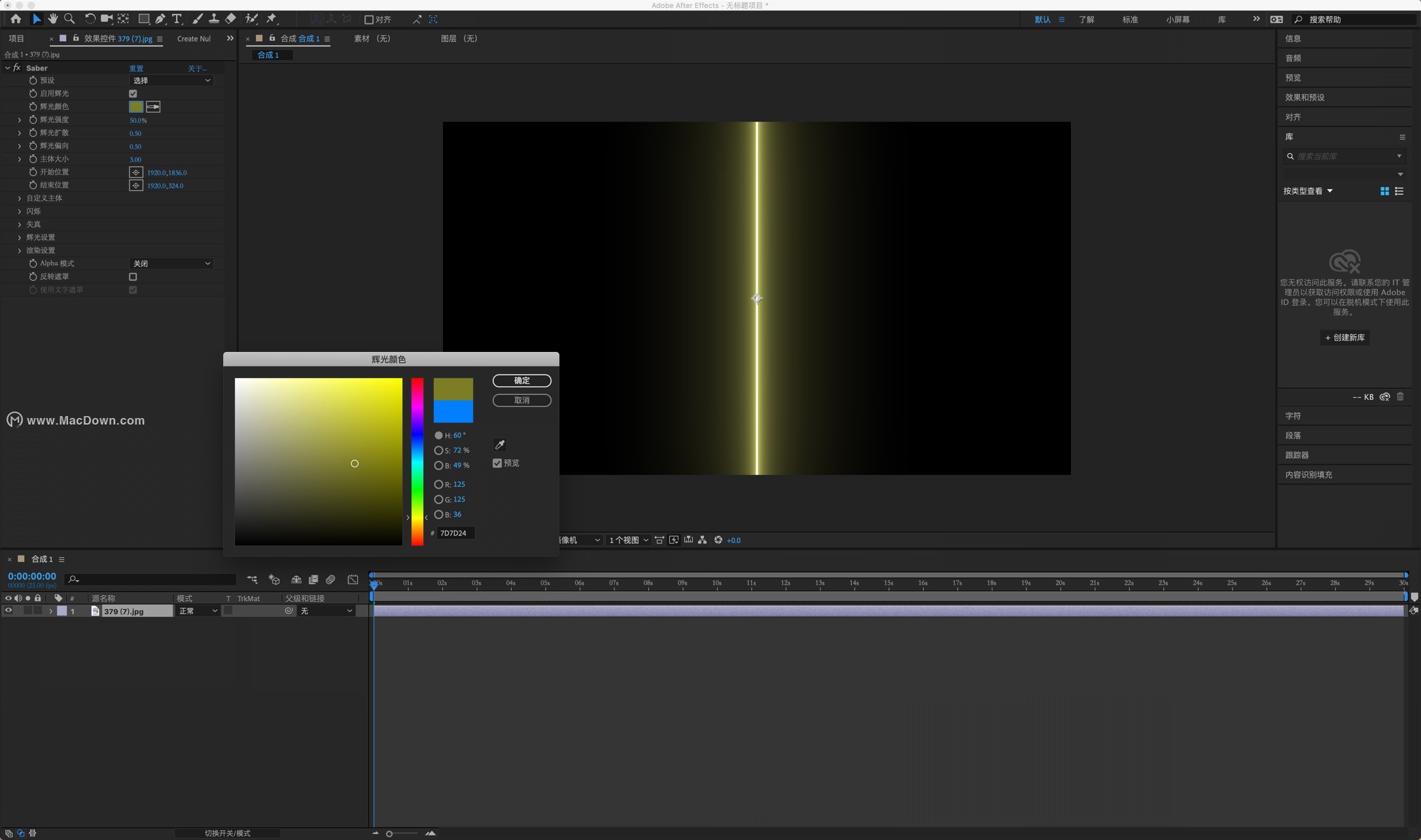The image size is (1421, 840).
Task: Select the S saturation radio button
Action: [438, 450]
